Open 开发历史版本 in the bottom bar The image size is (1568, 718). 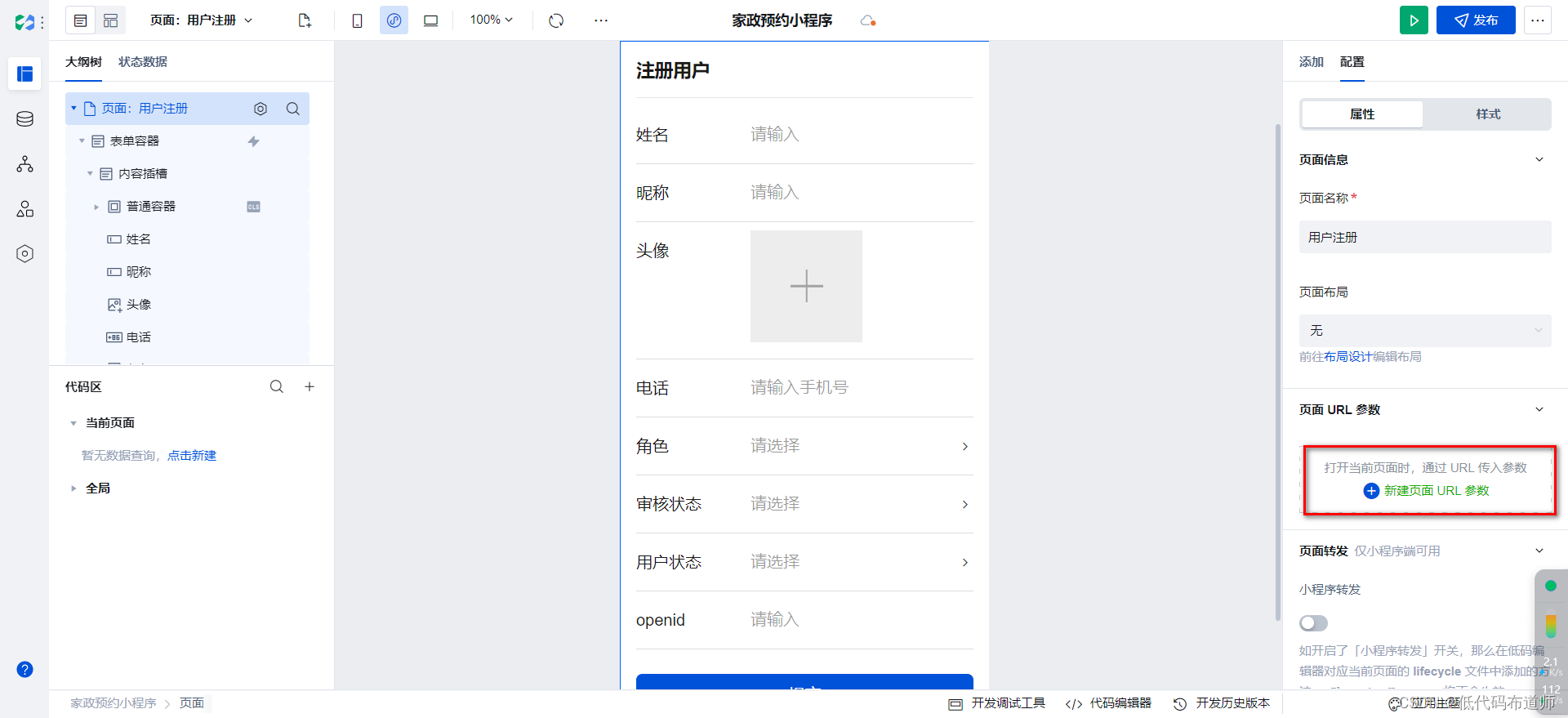pos(1222,703)
